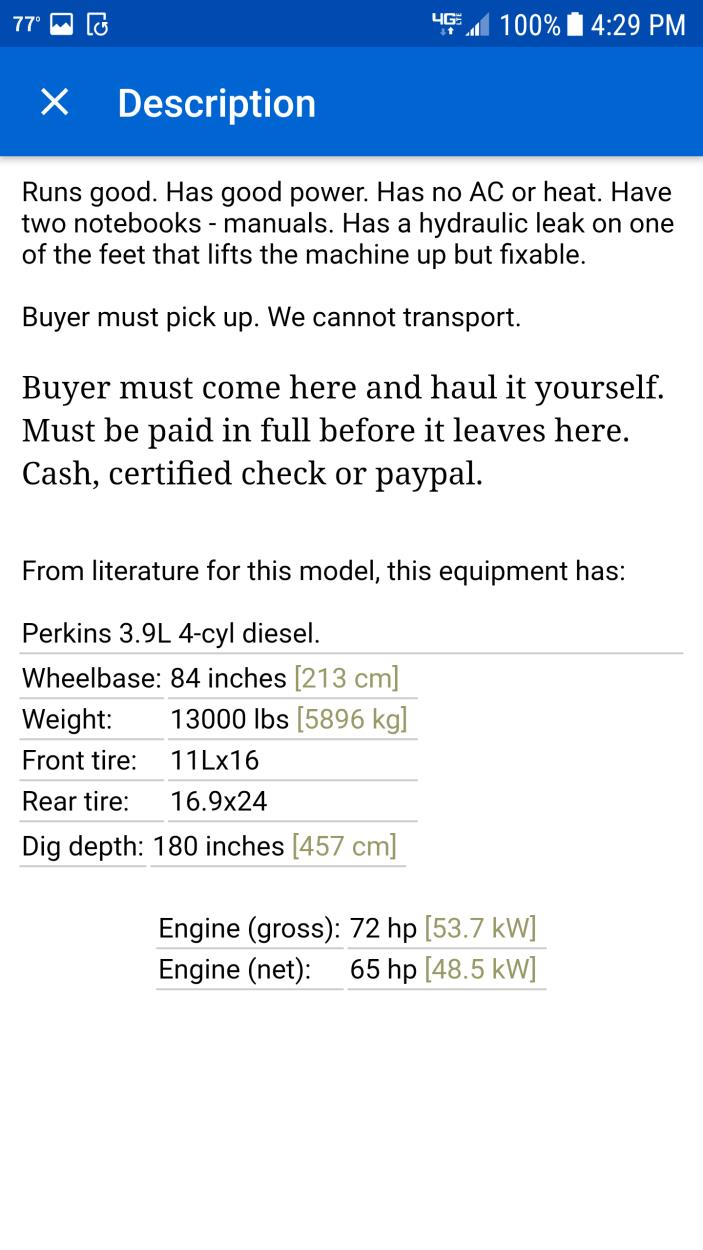
Task: Tap the Dig depth value 180 inches
Action: point(219,846)
